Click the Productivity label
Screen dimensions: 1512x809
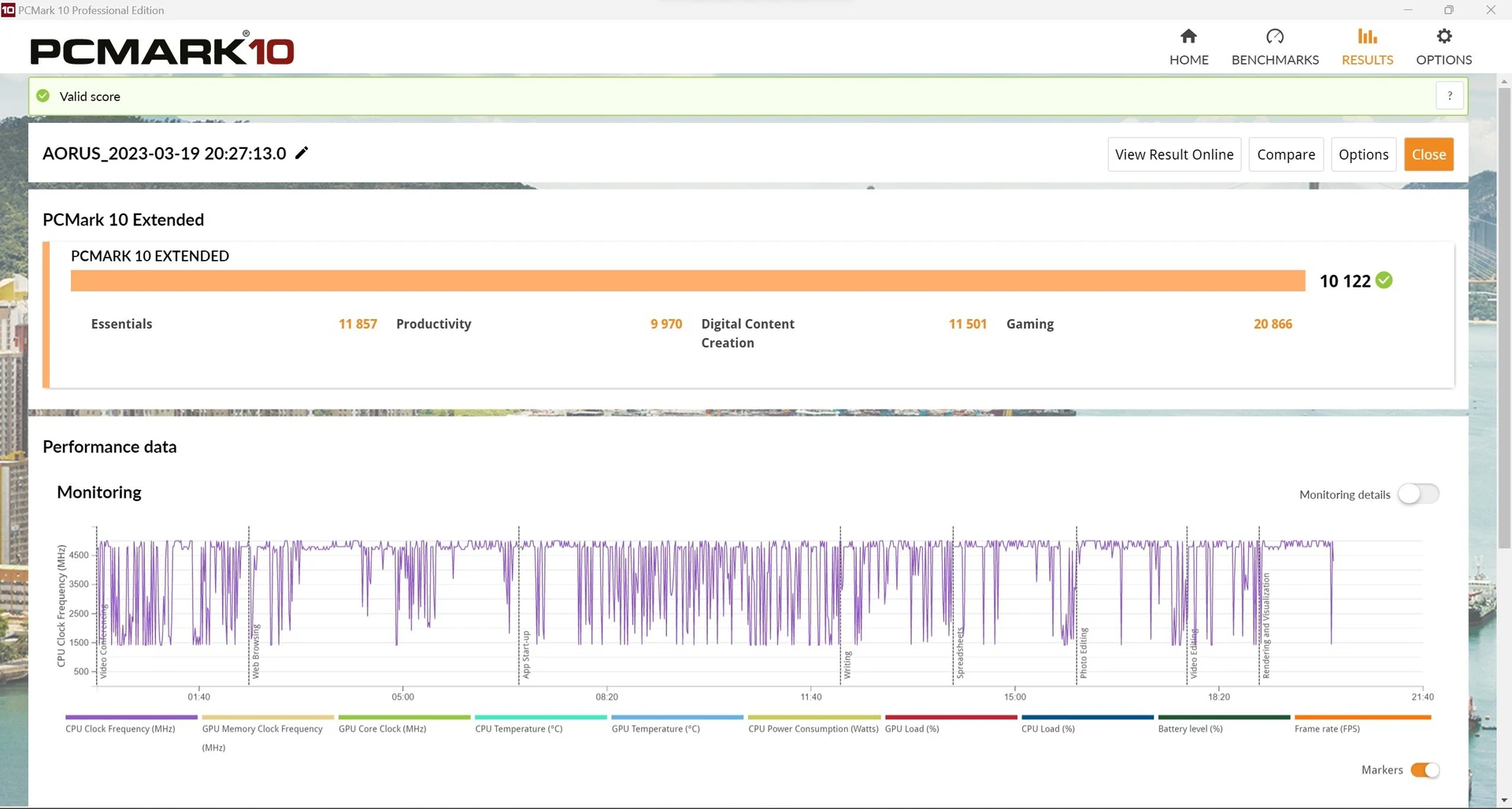[433, 324]
